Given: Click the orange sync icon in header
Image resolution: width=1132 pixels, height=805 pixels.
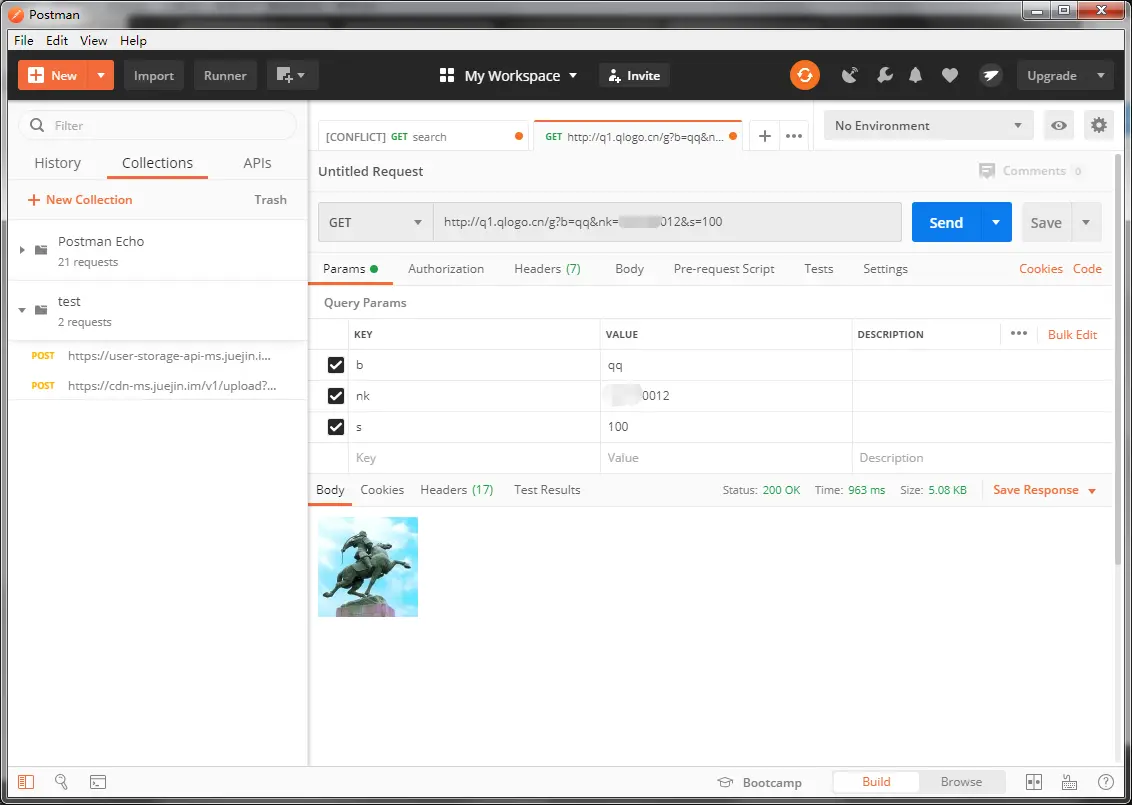Looking at the screenshot, I should pyautogui.click(x=804, y=75).
